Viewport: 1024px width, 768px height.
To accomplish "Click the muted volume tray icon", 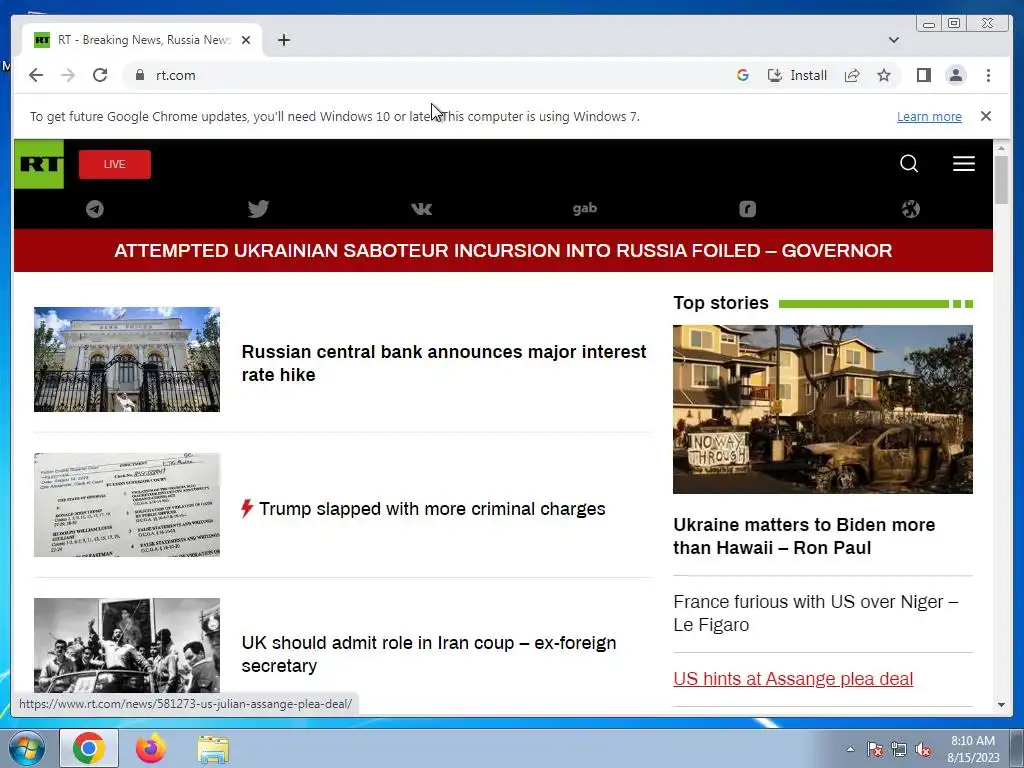I will coord(923,749).
